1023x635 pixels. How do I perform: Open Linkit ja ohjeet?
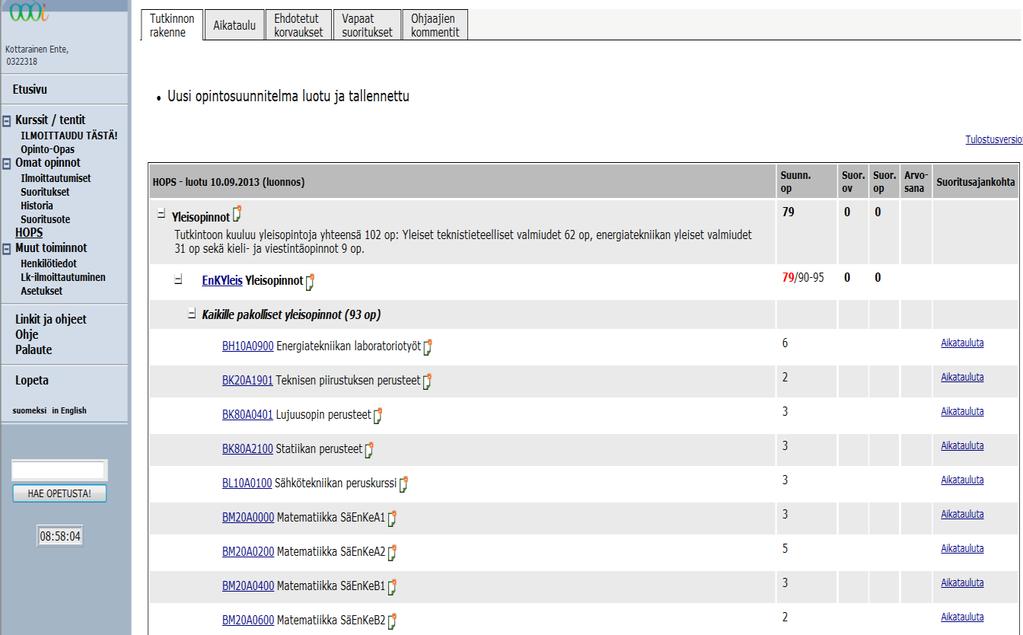pyautogui.click(x=51, y=319)
